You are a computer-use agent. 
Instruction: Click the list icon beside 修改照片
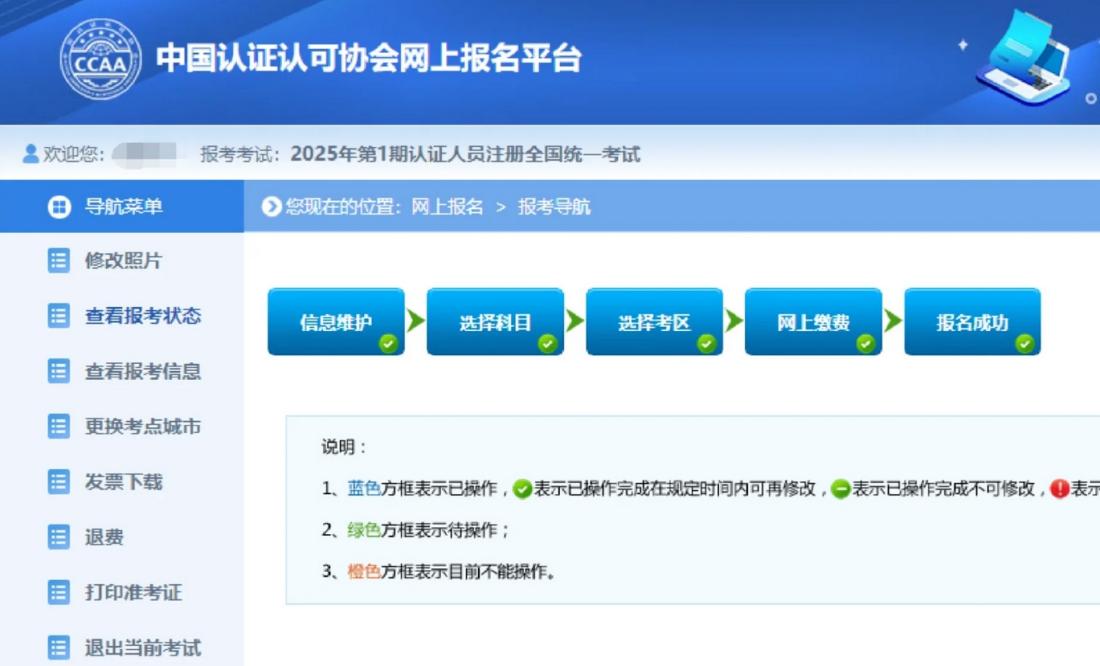coord(58,260)
